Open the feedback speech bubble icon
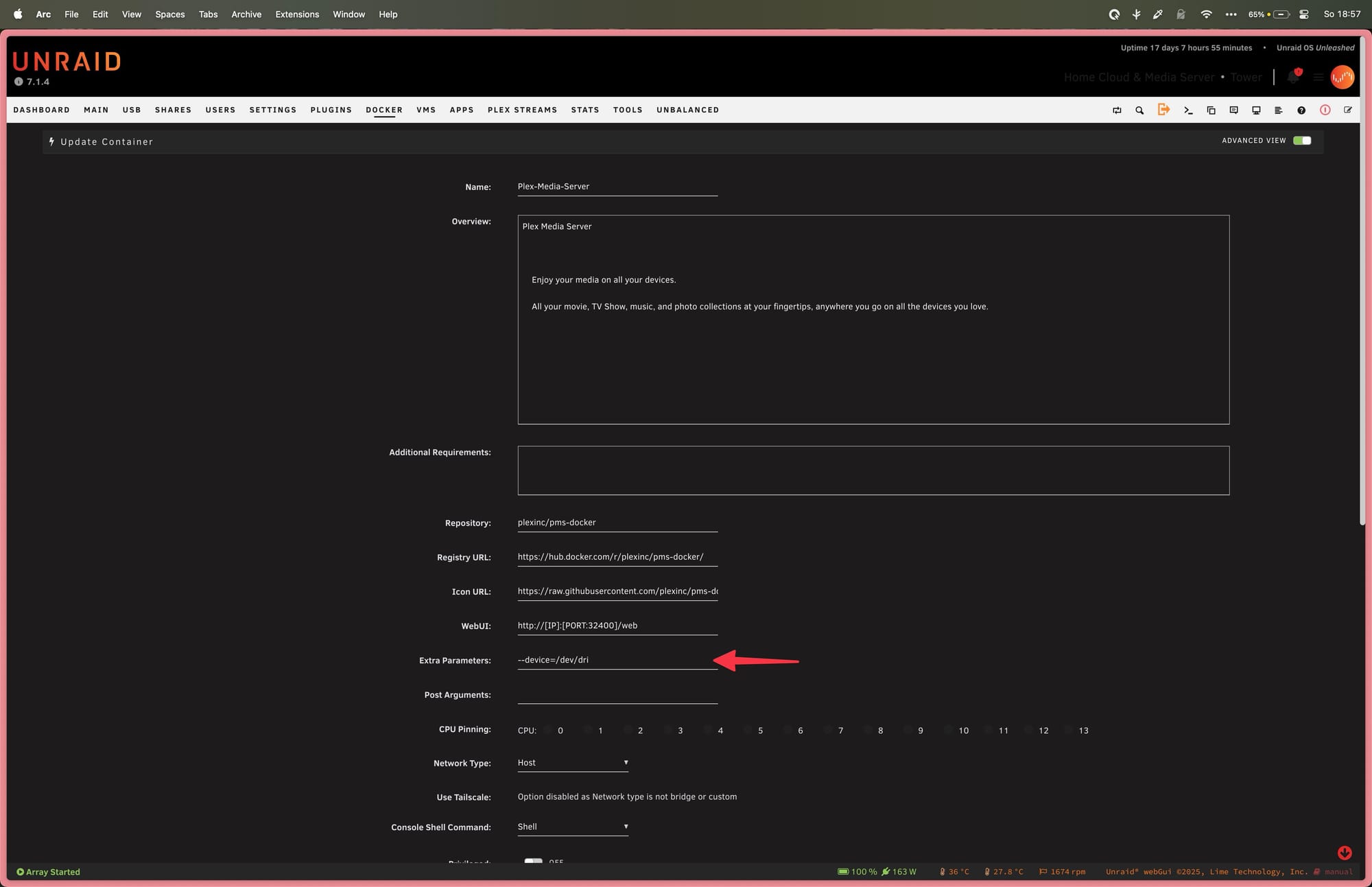The height and width of the screenshot is (887, 1372). click(1233, 110)
